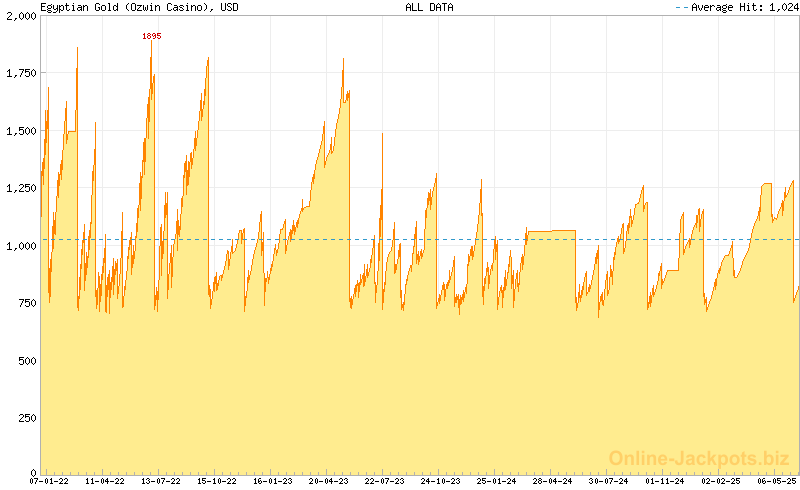Viewport: 800px width, 490px height.
Task: Click the 250 y-axis value label
Action: (27, 416)
